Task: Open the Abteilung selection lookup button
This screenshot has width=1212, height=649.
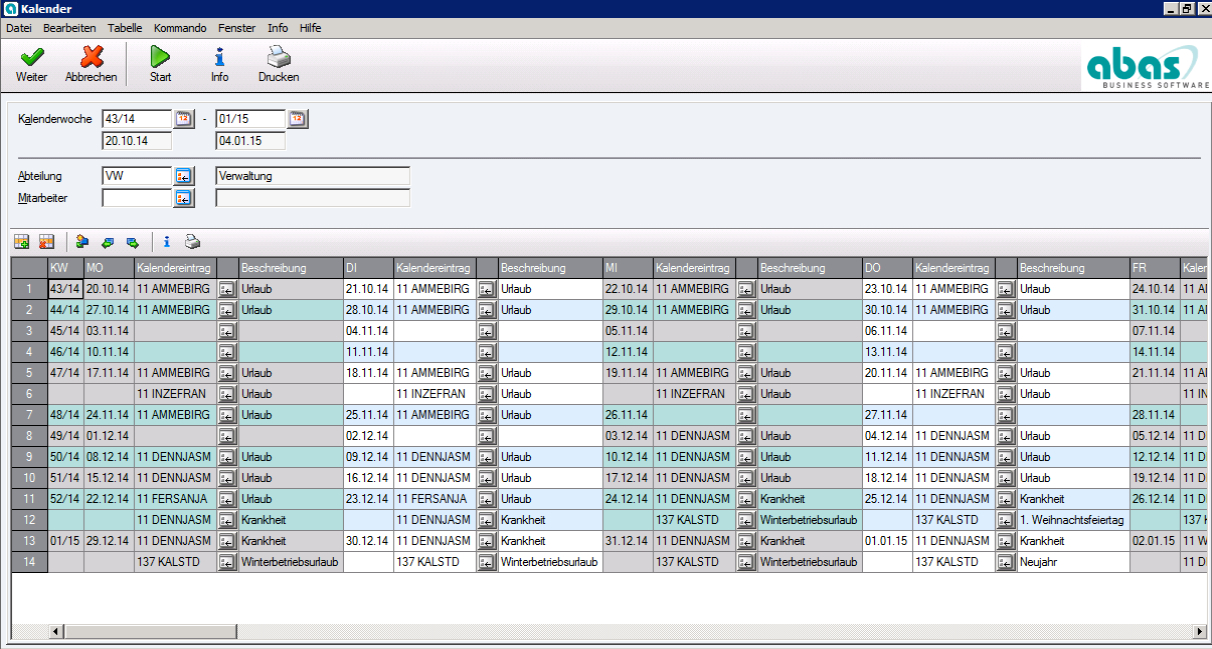Action: coord(184,176)
